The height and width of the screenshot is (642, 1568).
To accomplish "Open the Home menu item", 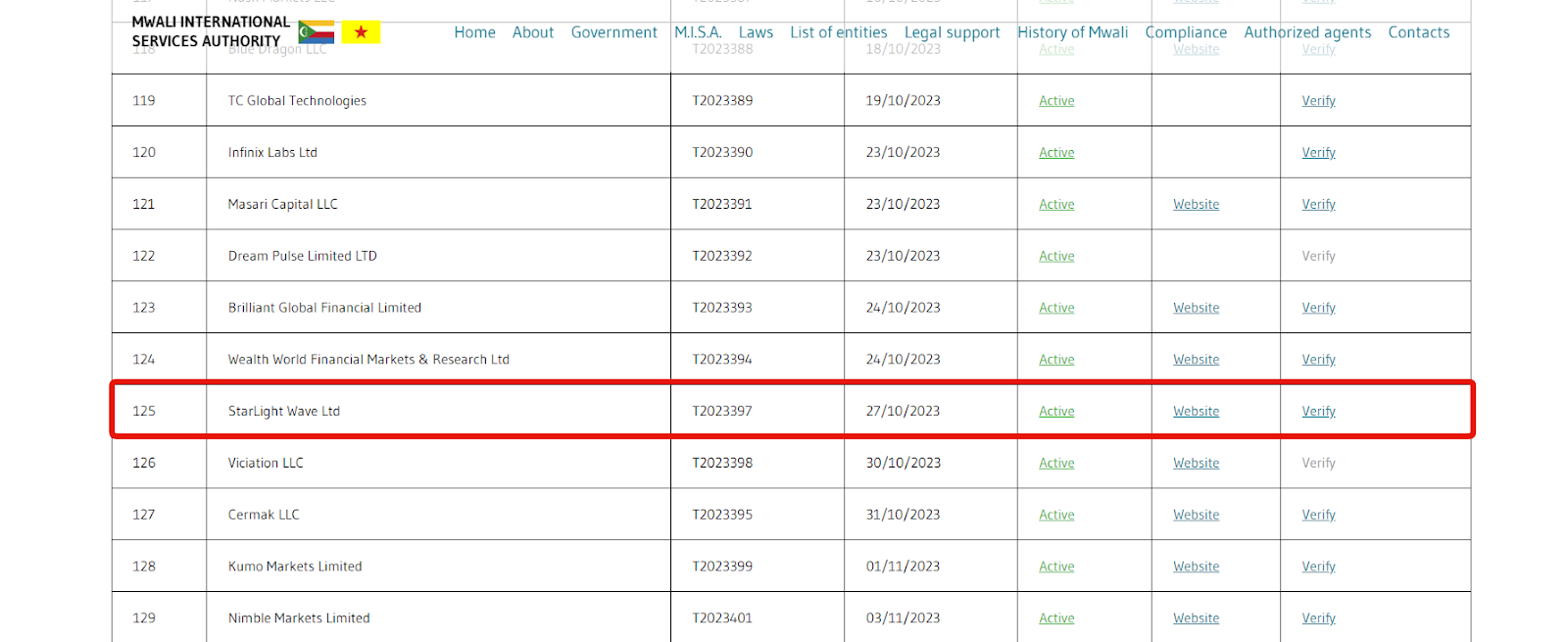I will tap(474, 32).
